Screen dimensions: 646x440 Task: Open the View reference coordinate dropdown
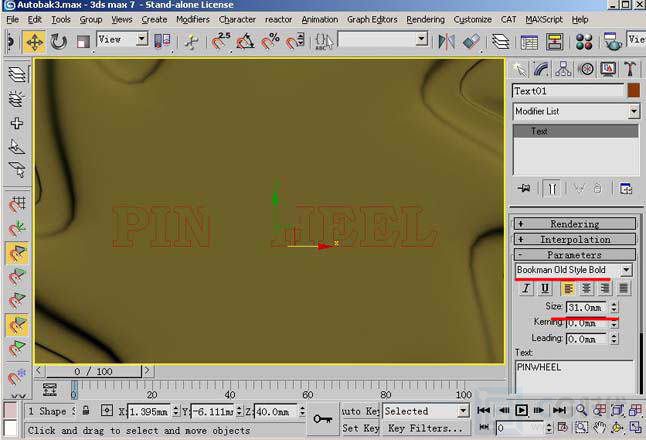click(141, 39)
